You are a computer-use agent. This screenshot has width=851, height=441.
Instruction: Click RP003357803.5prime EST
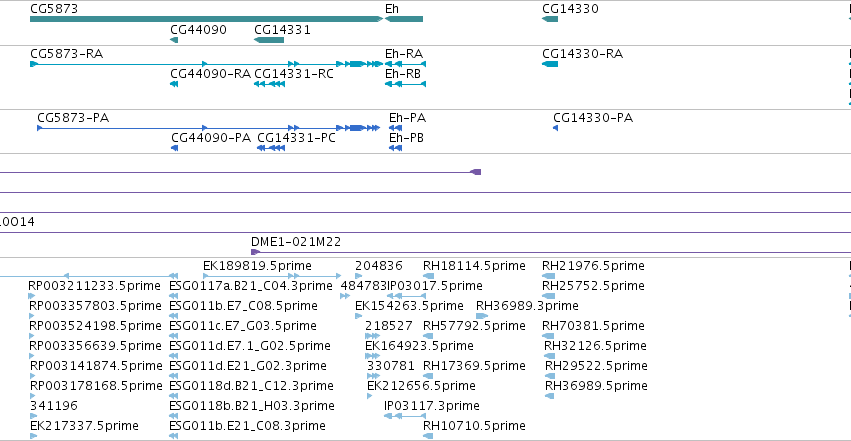(x=33, y=316)
